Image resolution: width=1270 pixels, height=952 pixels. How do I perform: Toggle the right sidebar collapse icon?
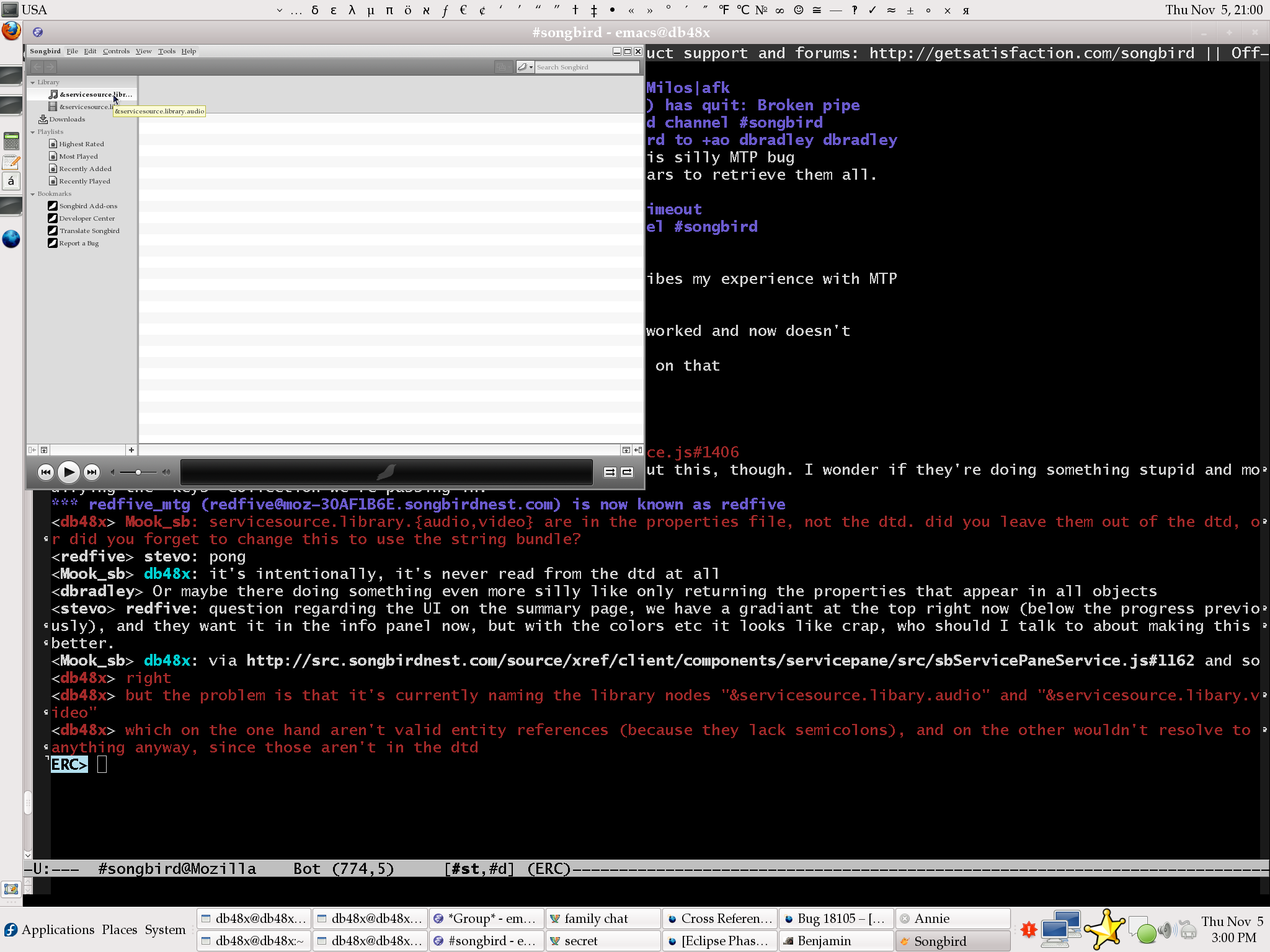pos(638,450)
